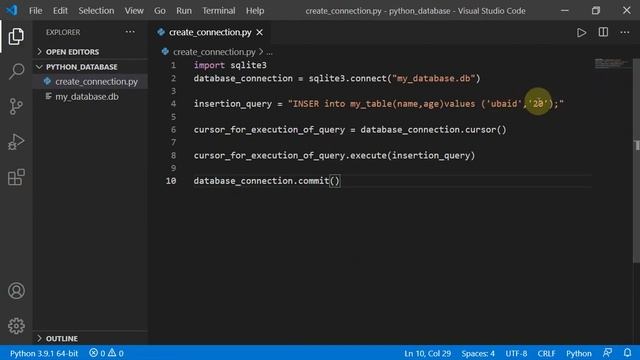Open the Run and Debug view icon
This screenshot has height=360, width=640.
click(16, 142)
